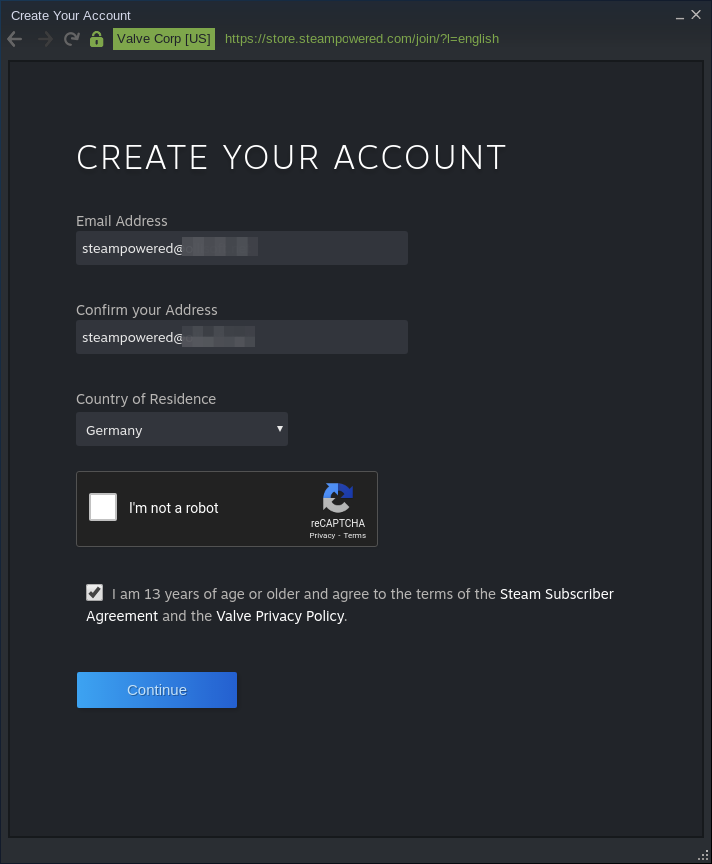Click the Country of Residence label
Image resolution: width=712 pixels, height=864 pixels.
point(146,399)
